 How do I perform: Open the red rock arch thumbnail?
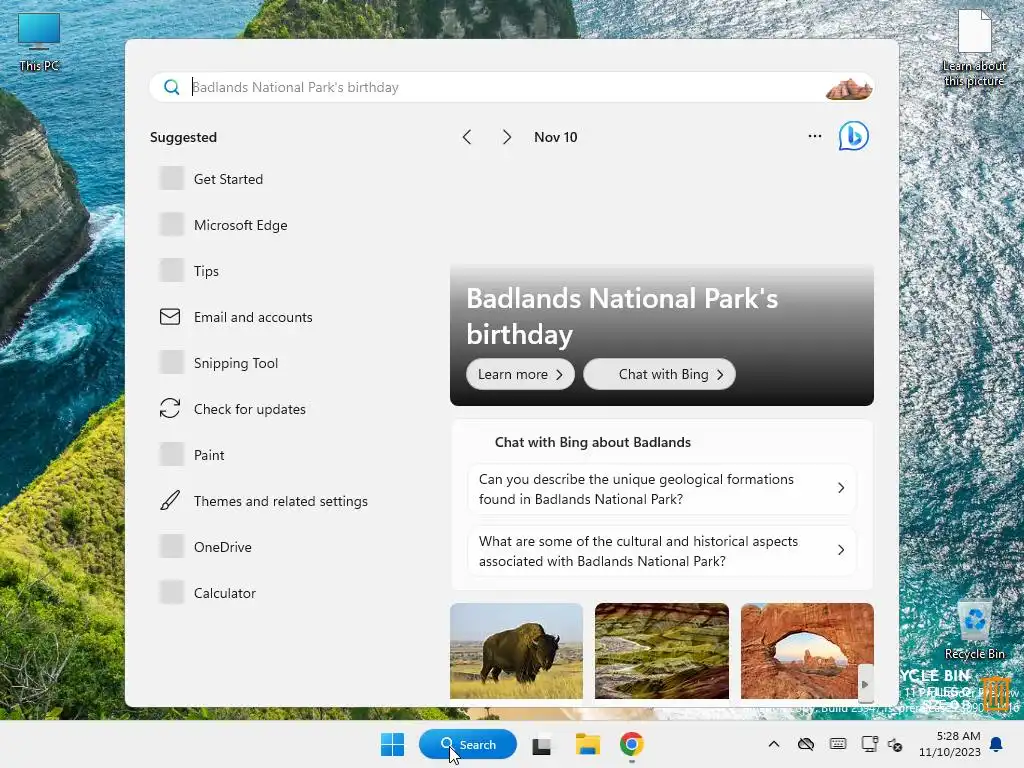807,651
